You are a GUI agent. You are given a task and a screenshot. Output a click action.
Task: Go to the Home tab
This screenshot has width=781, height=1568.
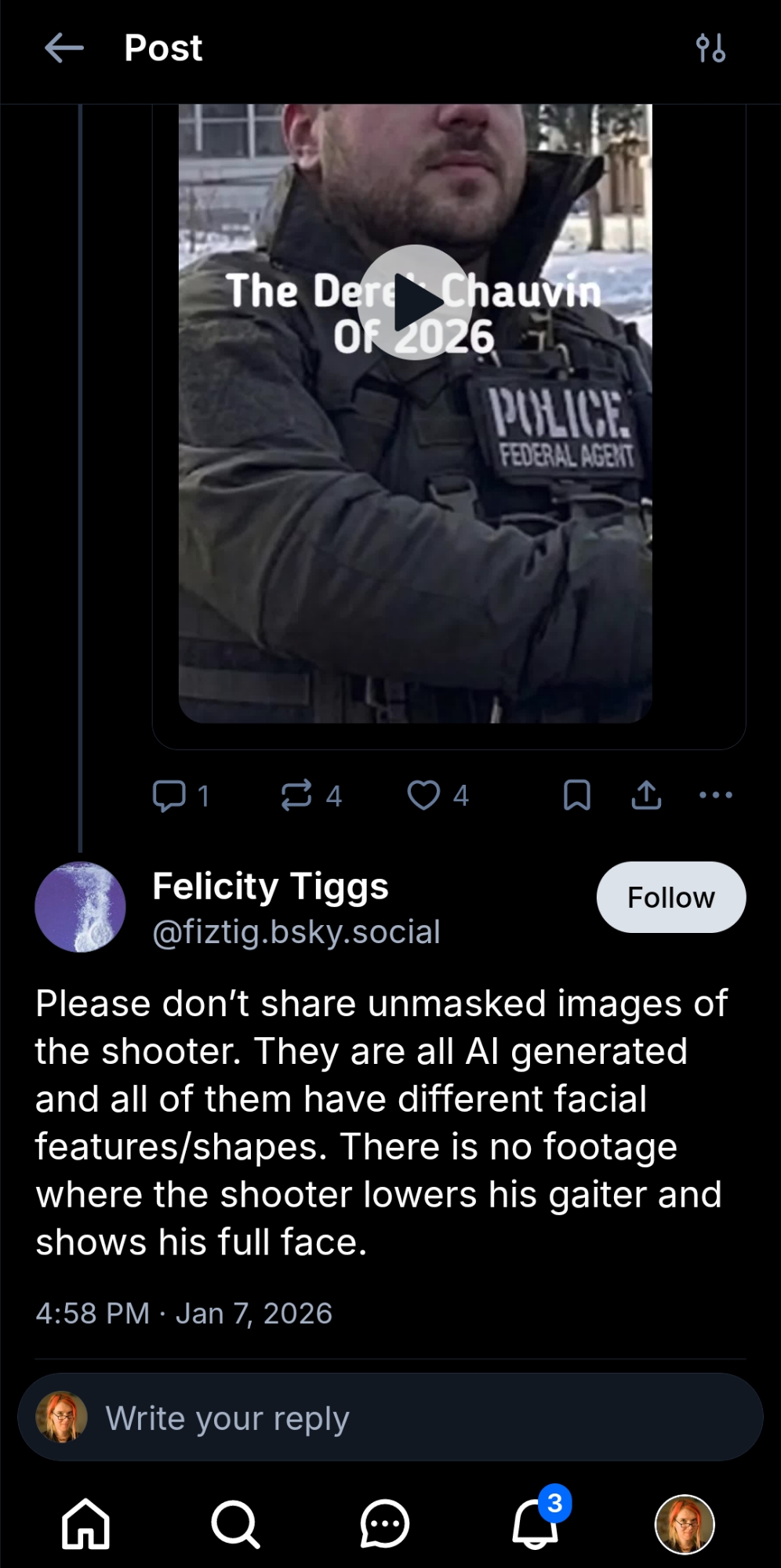[x=85, y=1524]
